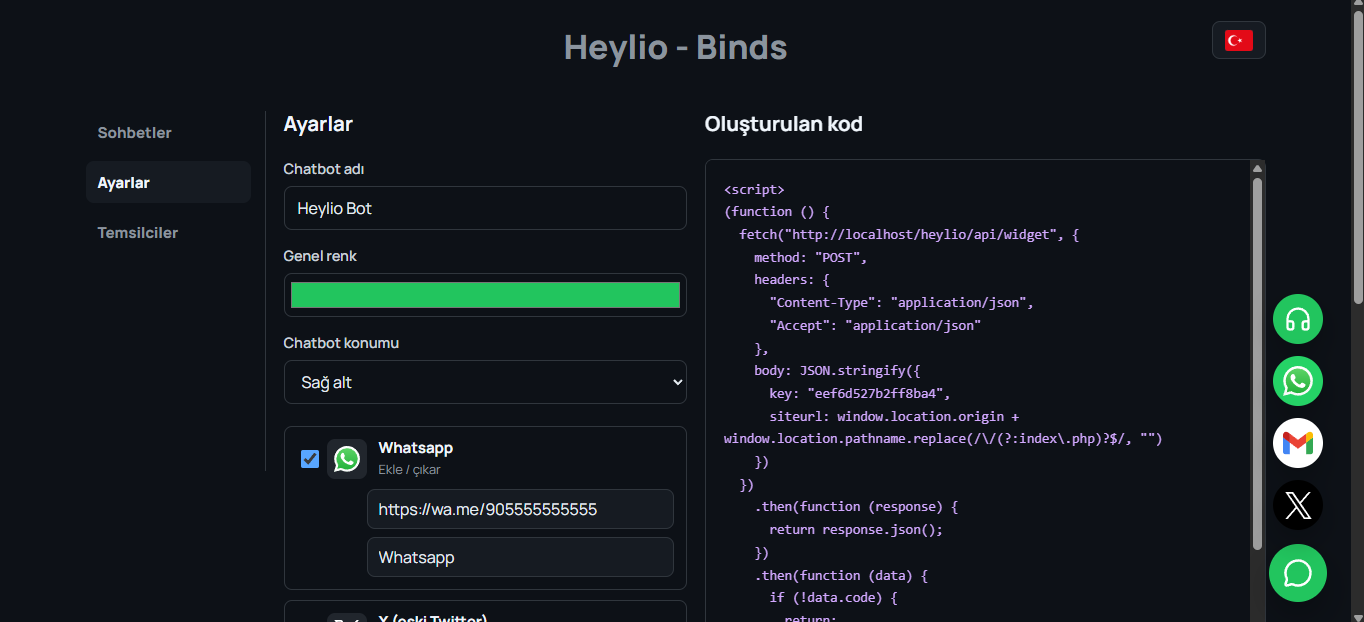Click the WhatsApp logo in settings card
This screenshot has width=1364, height=622.
pos(347,459)
